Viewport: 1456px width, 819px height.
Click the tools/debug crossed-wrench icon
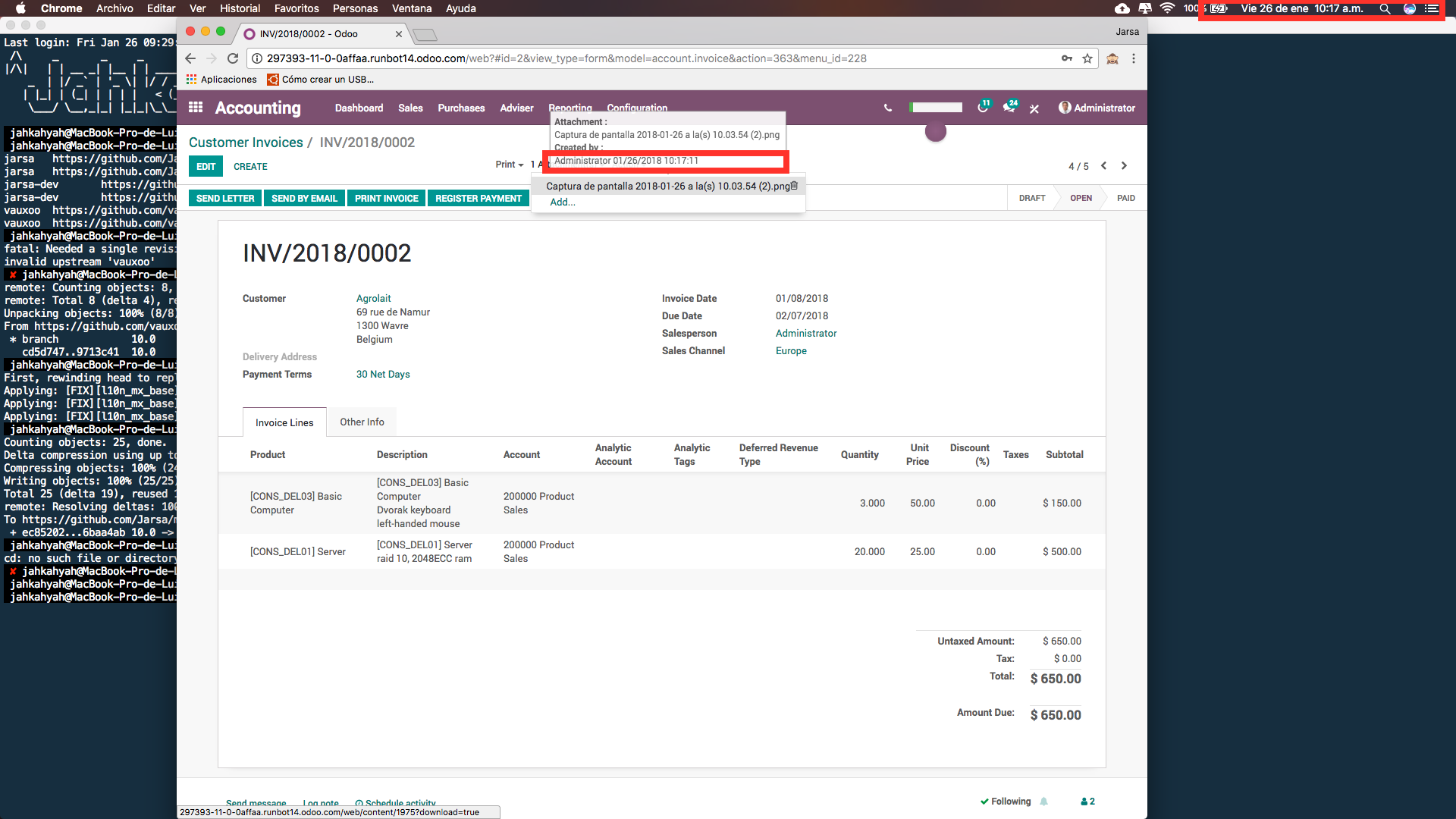pyautogui.click(x=1034, y=108)
